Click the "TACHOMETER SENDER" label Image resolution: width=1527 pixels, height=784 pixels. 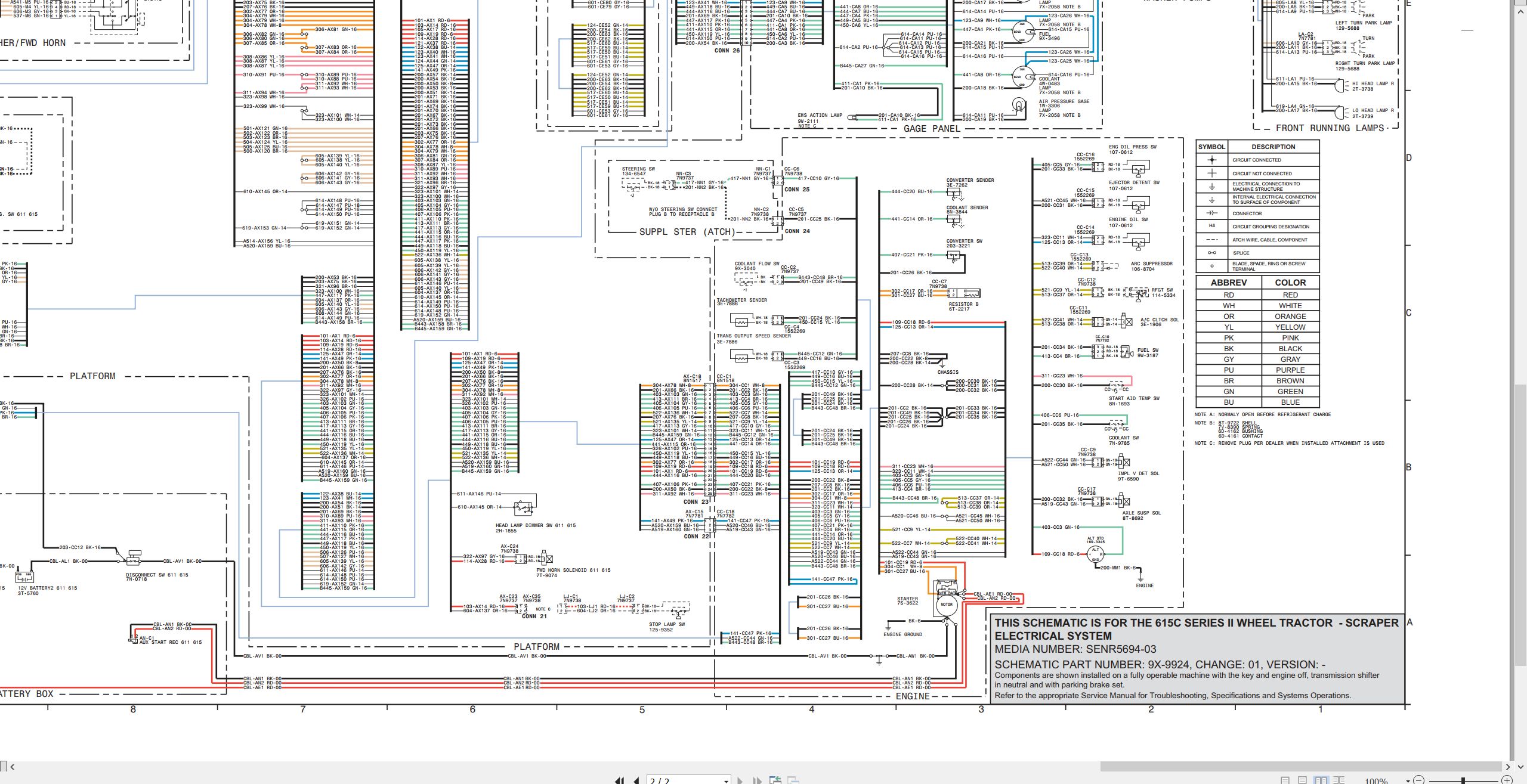pyautogui.click(x=742, y=300)
